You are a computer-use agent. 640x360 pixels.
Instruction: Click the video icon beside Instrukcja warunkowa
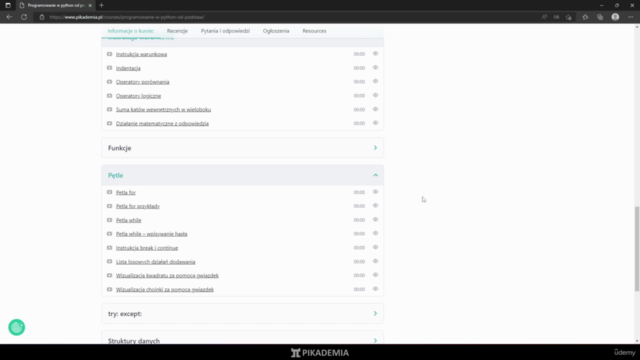pos(109,54)
